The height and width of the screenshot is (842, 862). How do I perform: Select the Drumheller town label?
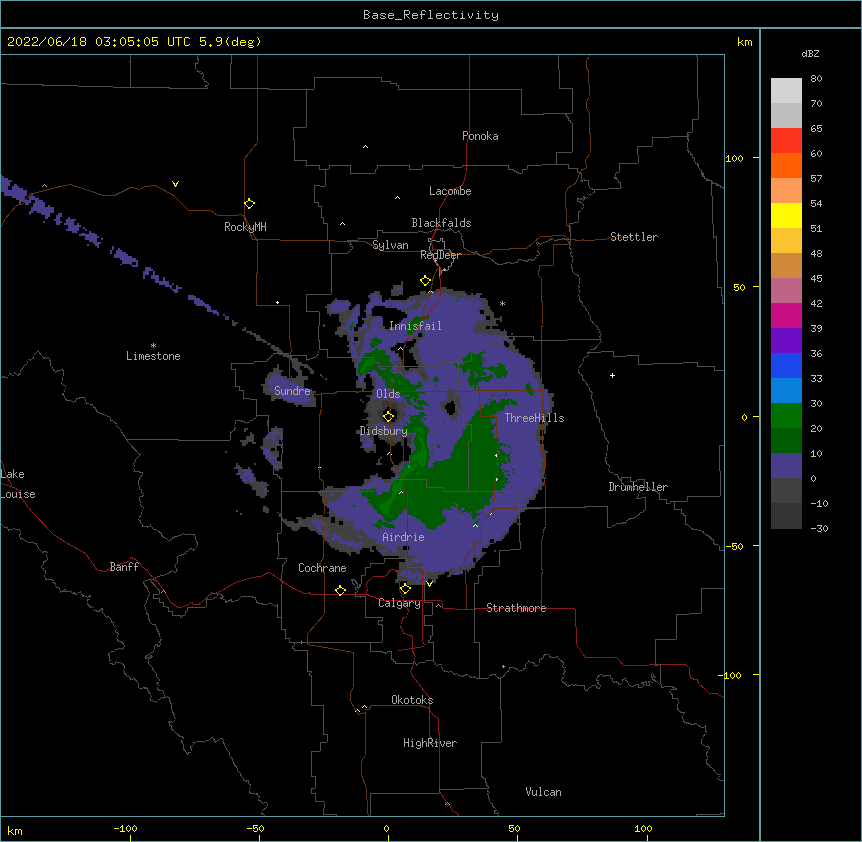pyautogui.click(x=638, y=487)
